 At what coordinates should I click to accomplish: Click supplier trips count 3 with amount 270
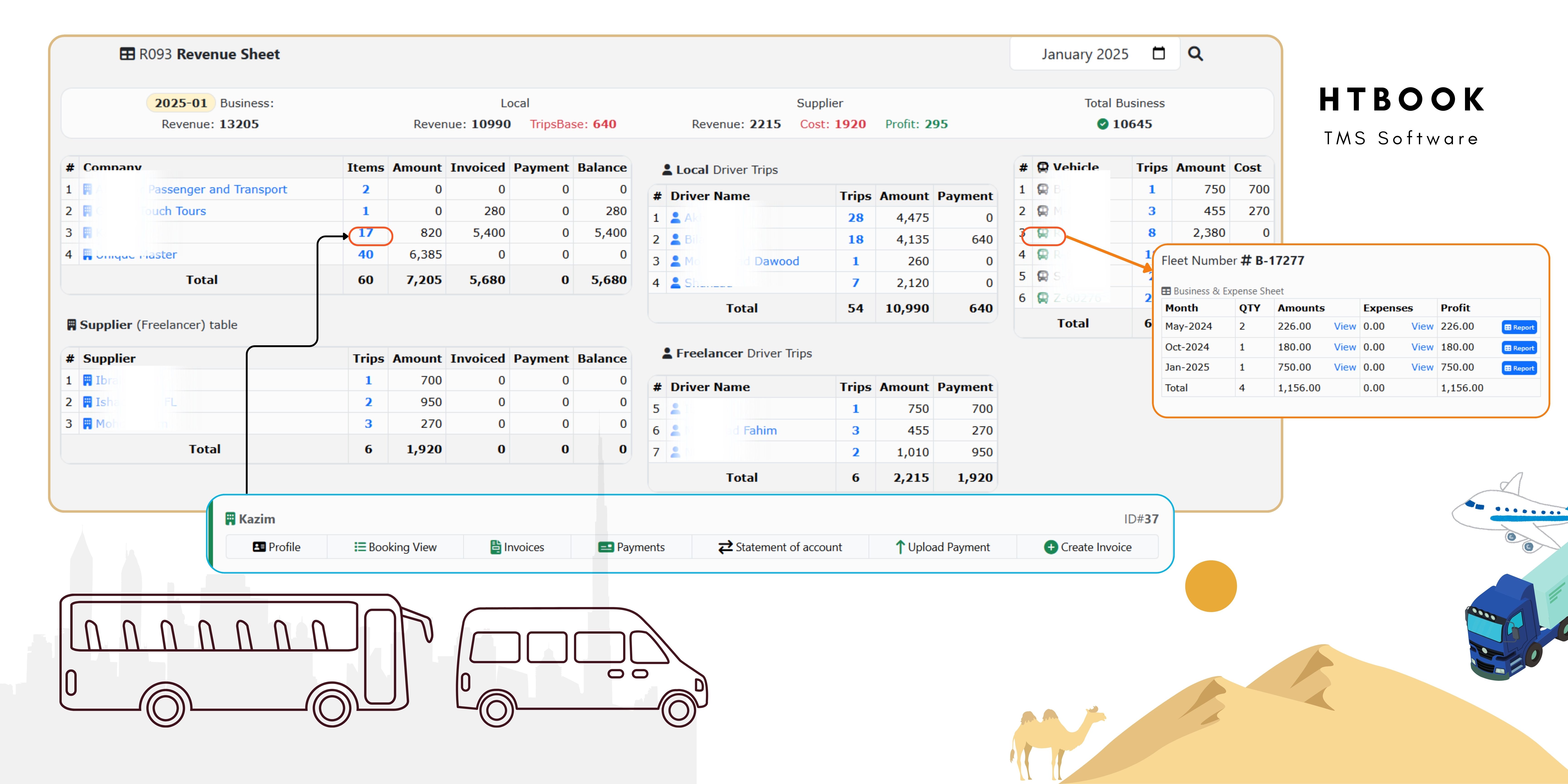[x=368, y=424]
